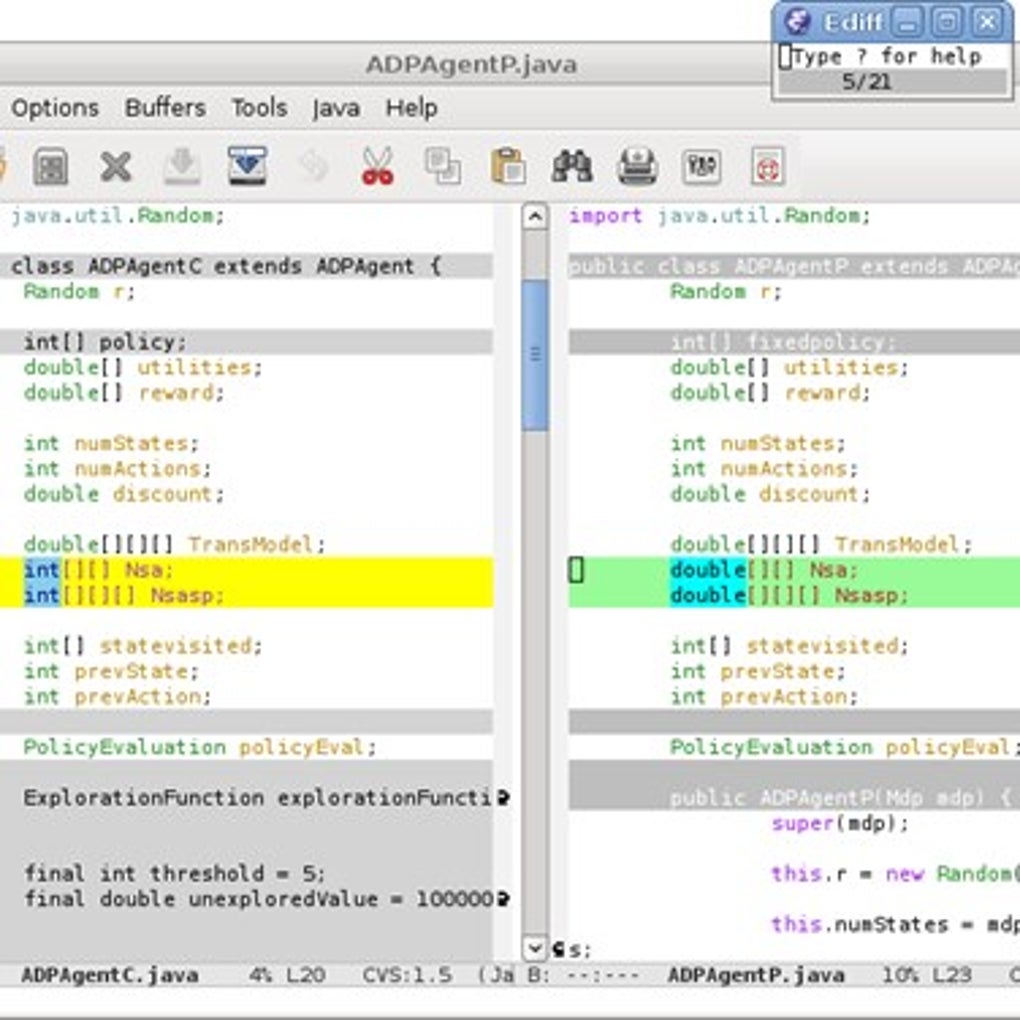Click the Paste clipboard icon

508,167
